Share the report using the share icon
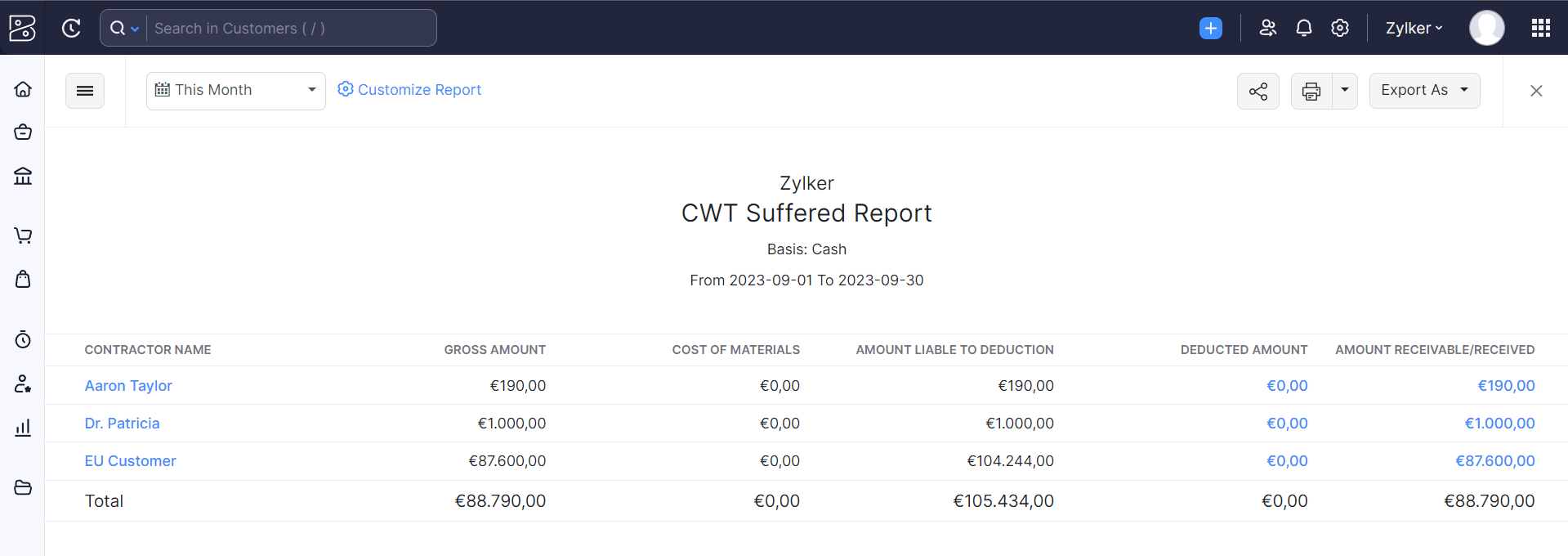 [x=1258, y=91]
